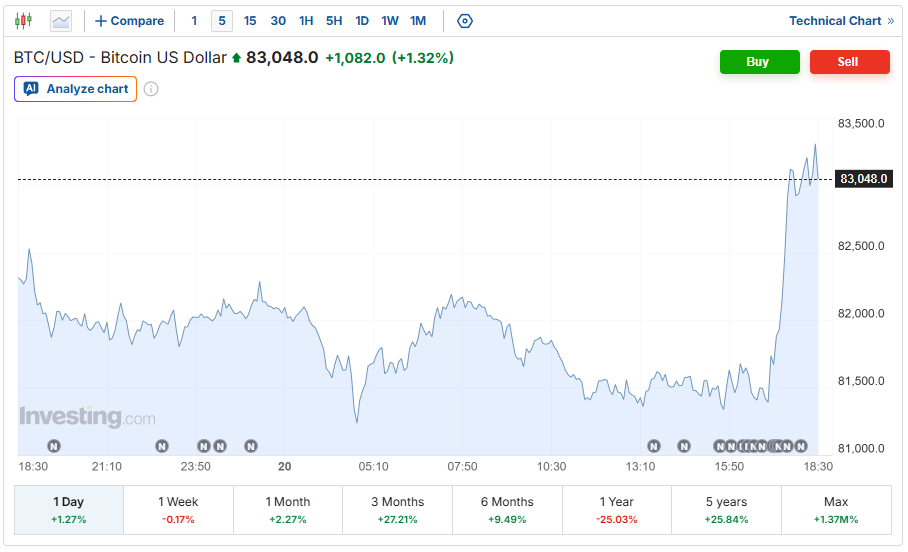Select the area chart type icon
Viewport: 908px width, 552px height.
61,21
